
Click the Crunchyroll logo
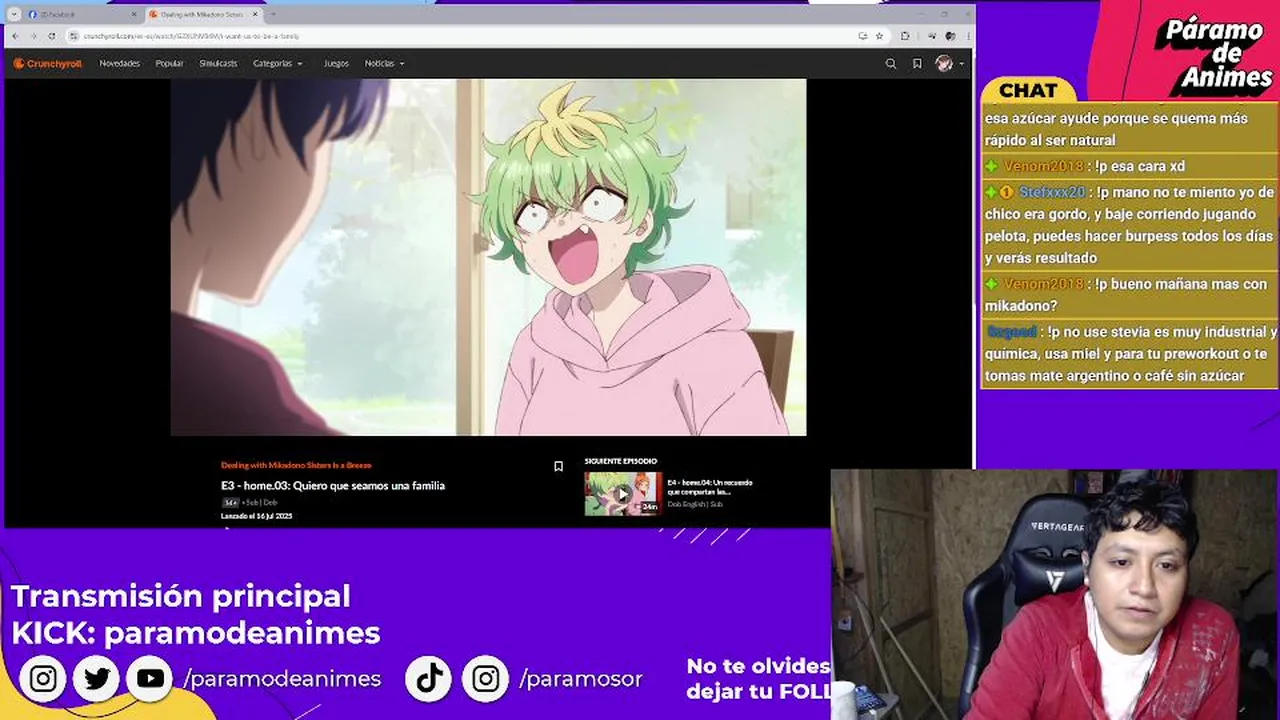(x=47, y=63)
